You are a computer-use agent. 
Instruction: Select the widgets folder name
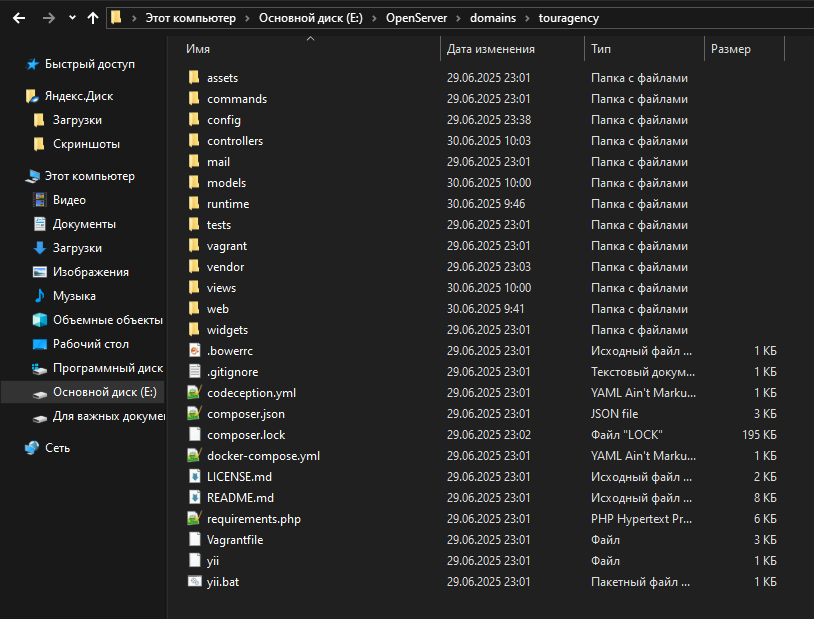click(227, 330)
